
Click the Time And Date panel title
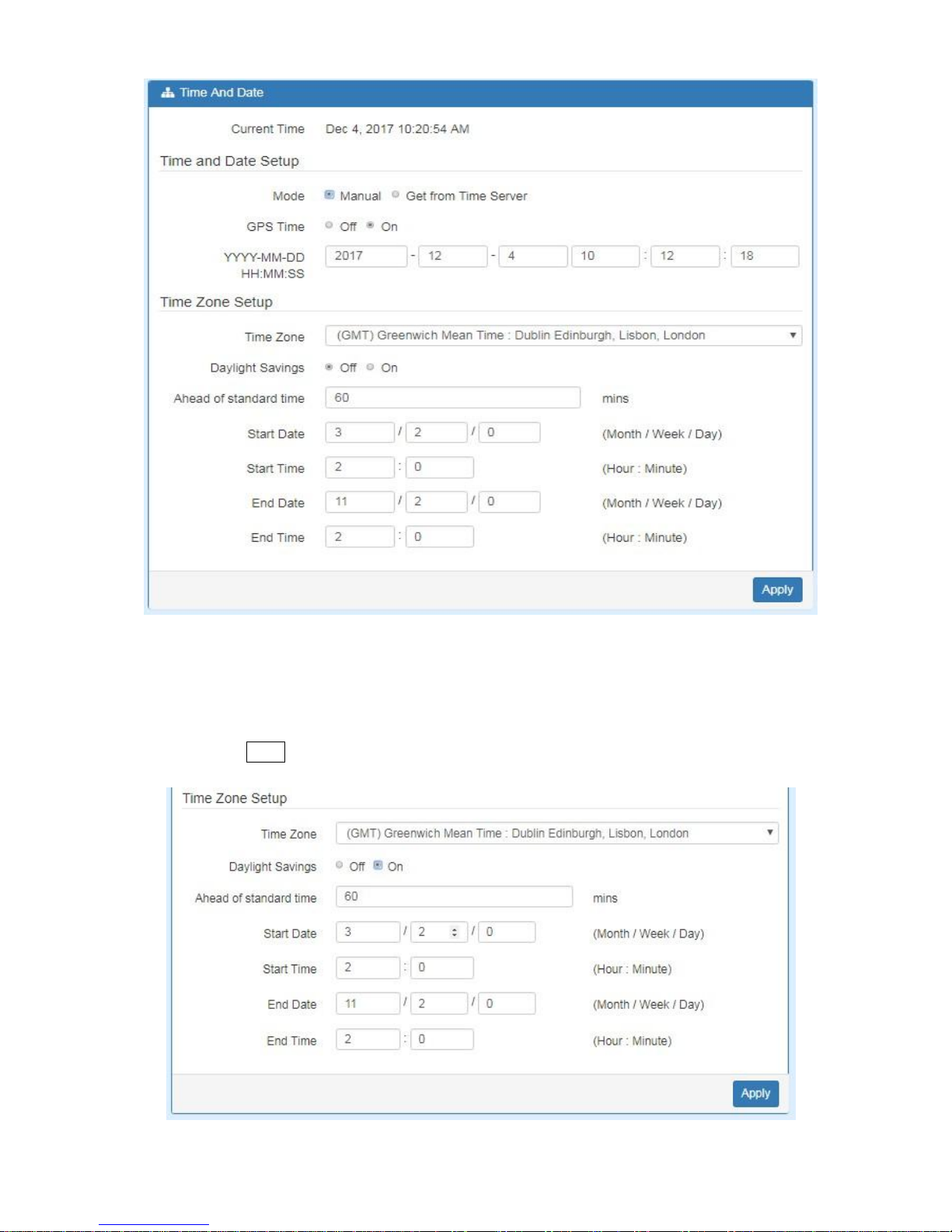[221, 92]
